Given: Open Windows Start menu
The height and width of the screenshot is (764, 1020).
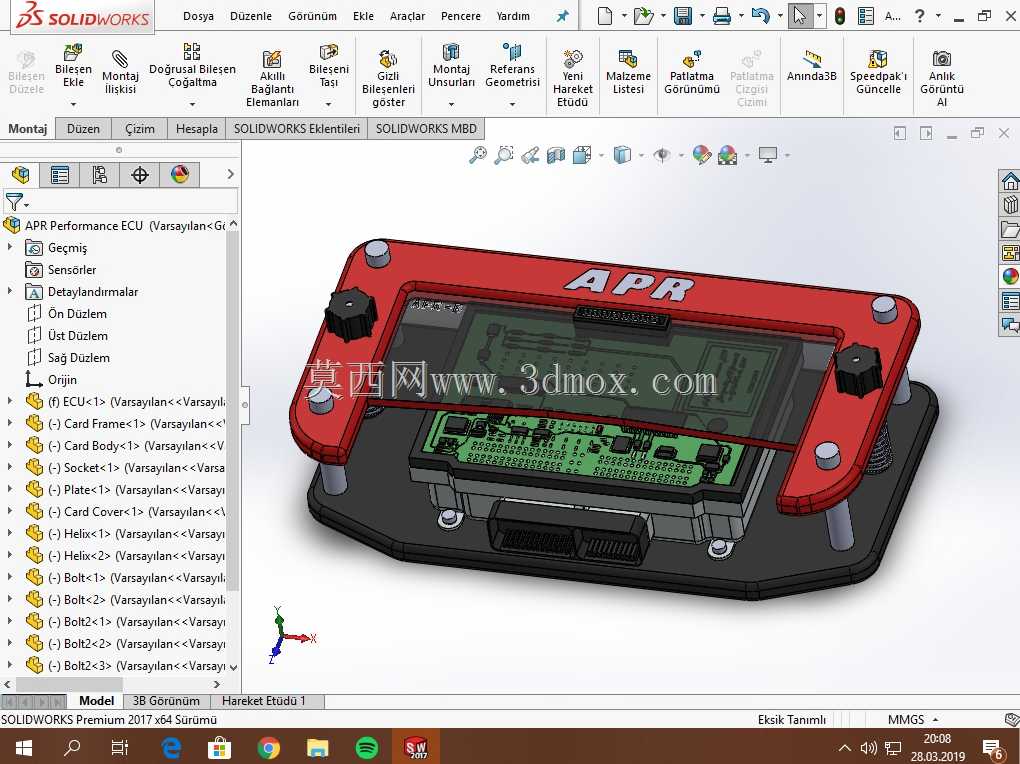Looking at the screenshot, I should (x=23, y=747).
